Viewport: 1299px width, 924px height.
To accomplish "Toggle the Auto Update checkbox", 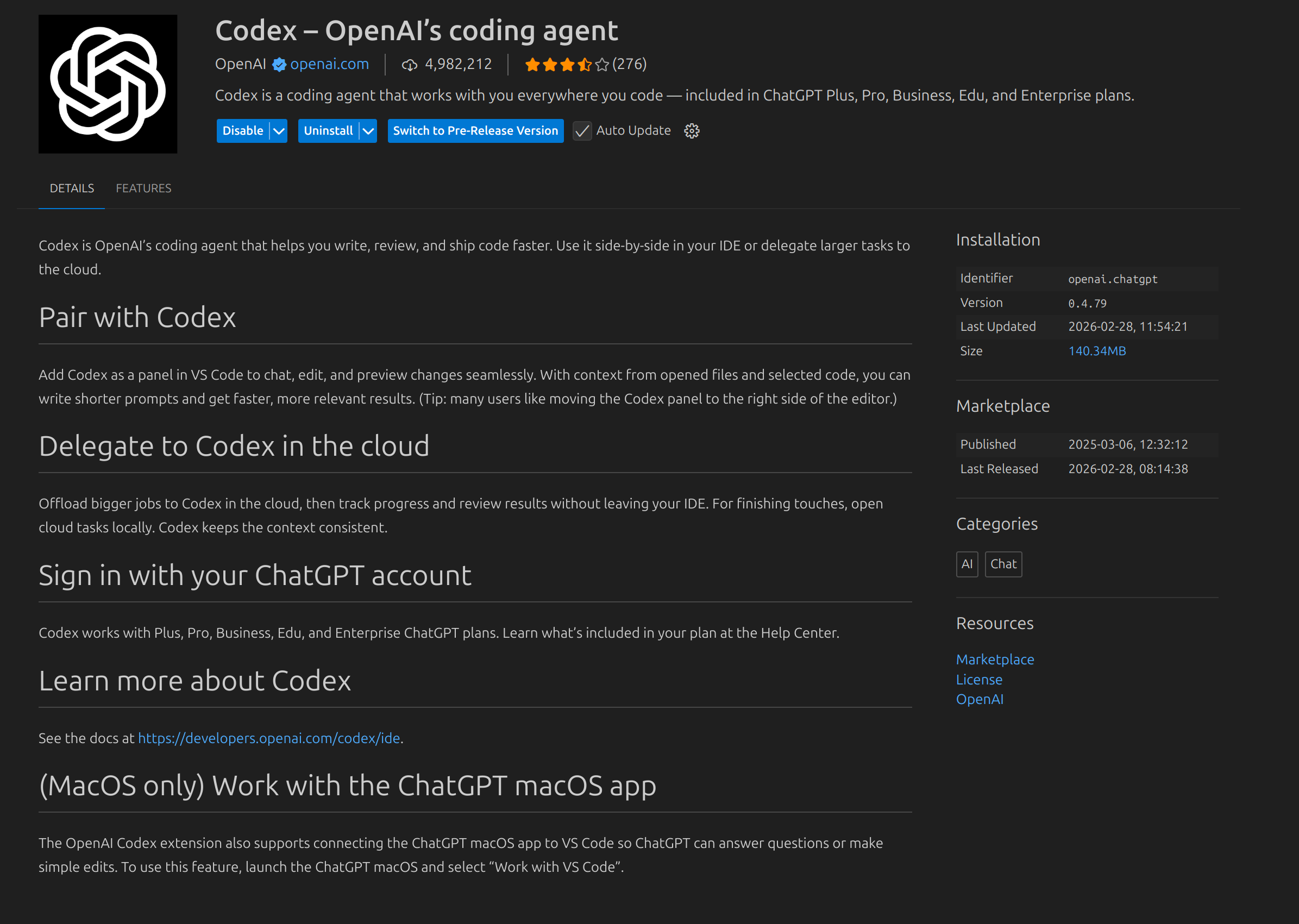I will 582,131.
